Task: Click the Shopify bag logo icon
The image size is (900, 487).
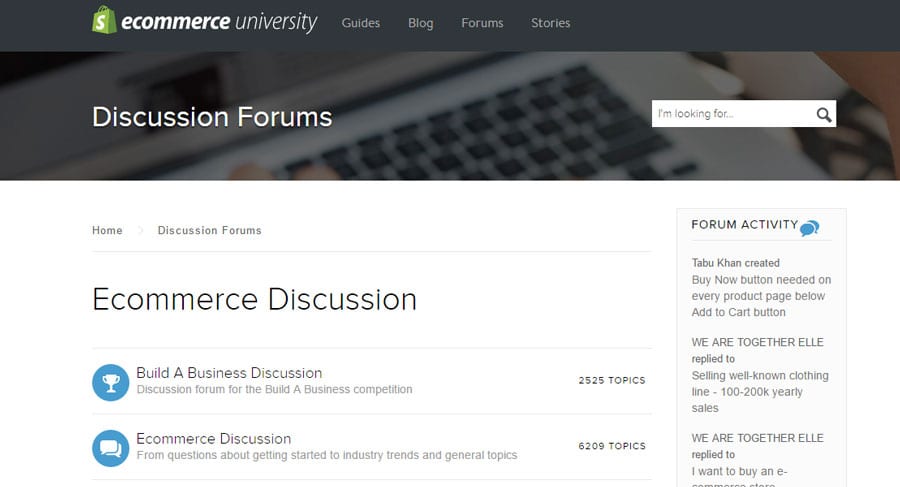Action: (104, 20)
